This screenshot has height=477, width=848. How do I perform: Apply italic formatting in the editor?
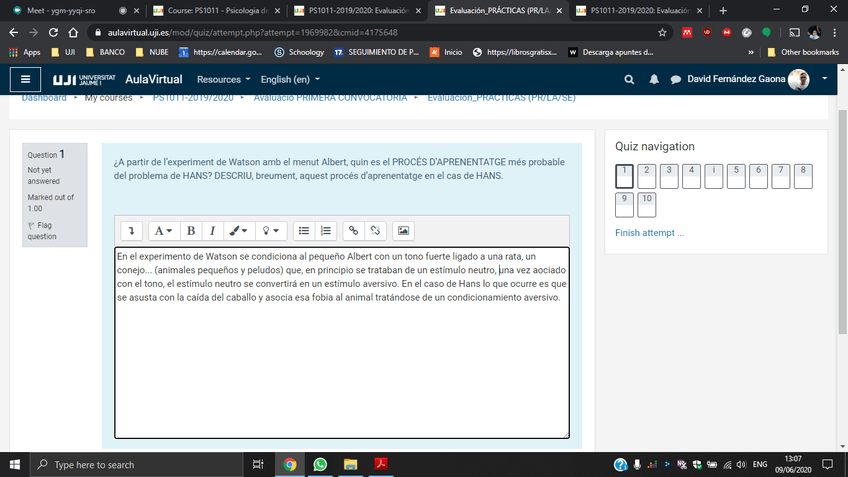(213, 231)
